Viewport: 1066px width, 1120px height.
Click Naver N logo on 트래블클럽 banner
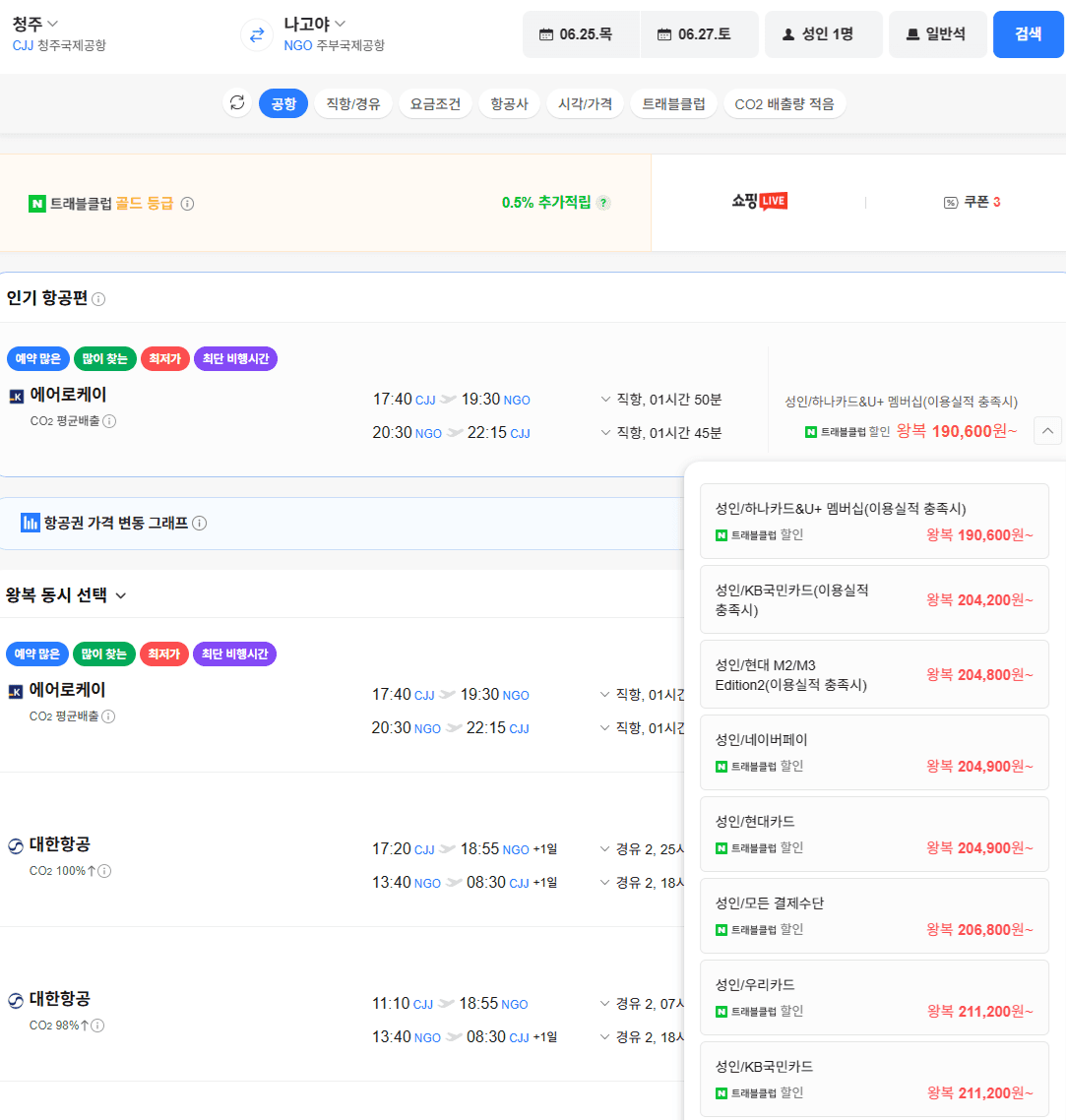click(x=36, y=204)
